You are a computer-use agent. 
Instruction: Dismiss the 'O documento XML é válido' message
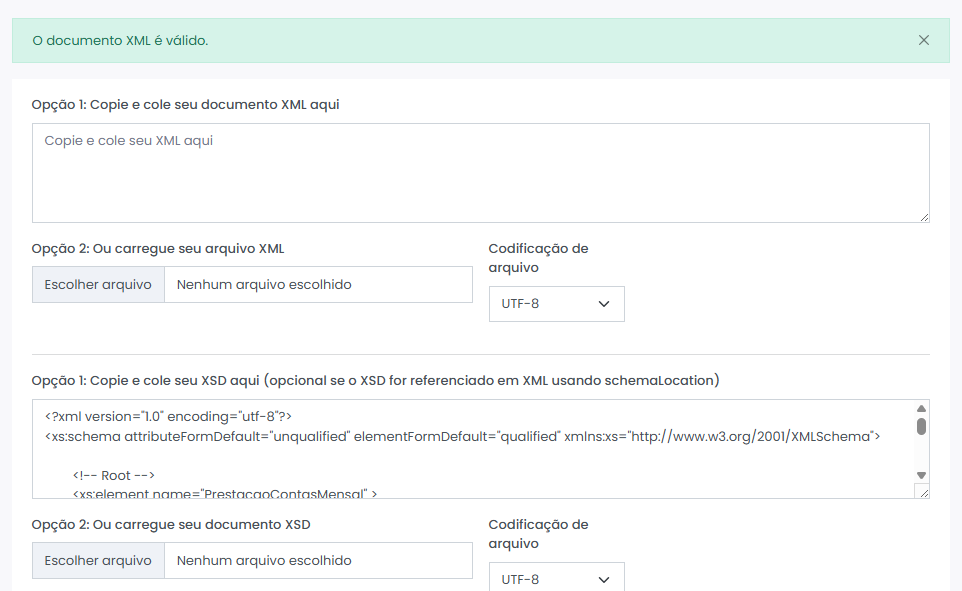tap(924, 41)
